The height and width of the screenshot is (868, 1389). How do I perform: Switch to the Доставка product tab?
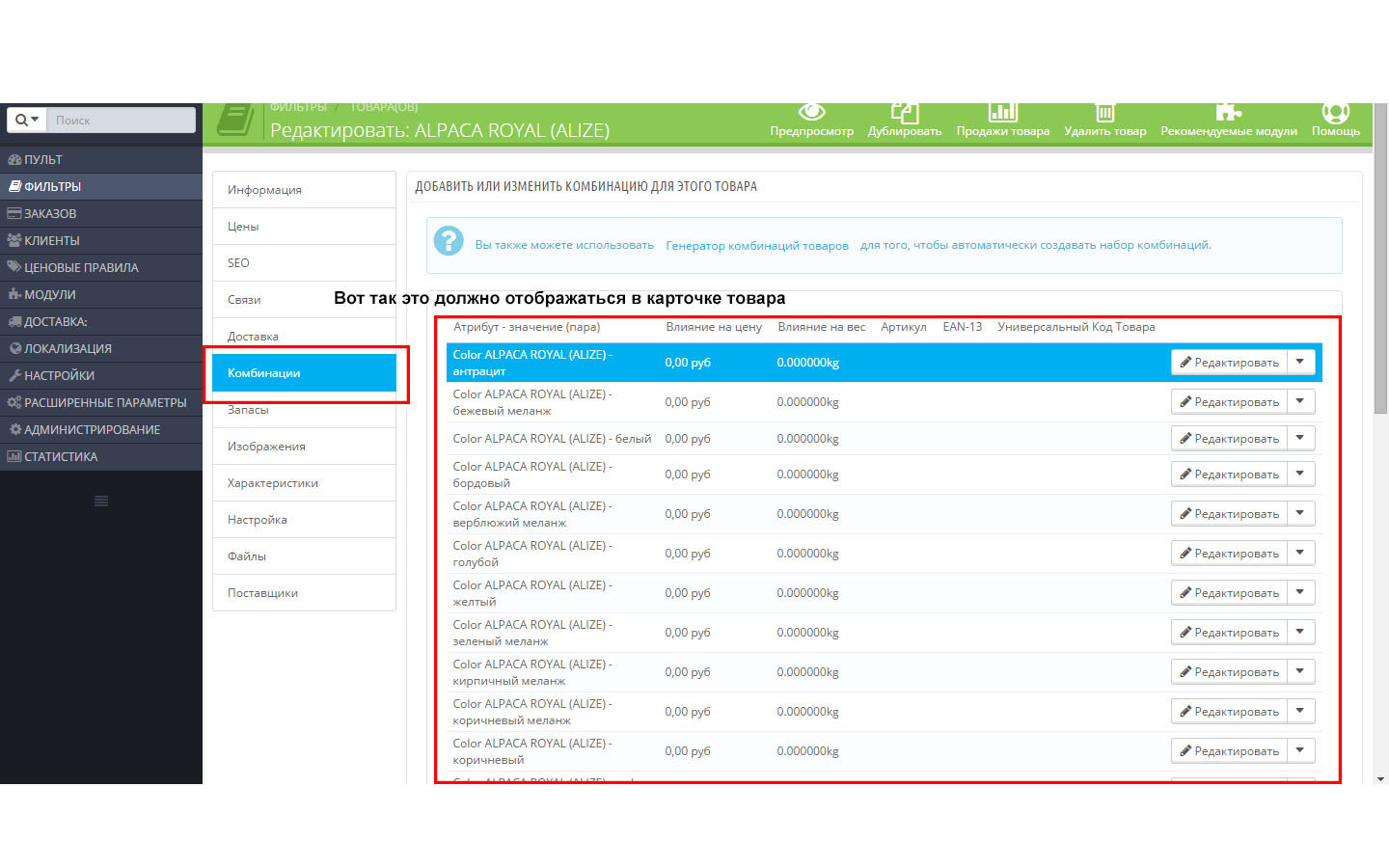[x=304, y=337]
